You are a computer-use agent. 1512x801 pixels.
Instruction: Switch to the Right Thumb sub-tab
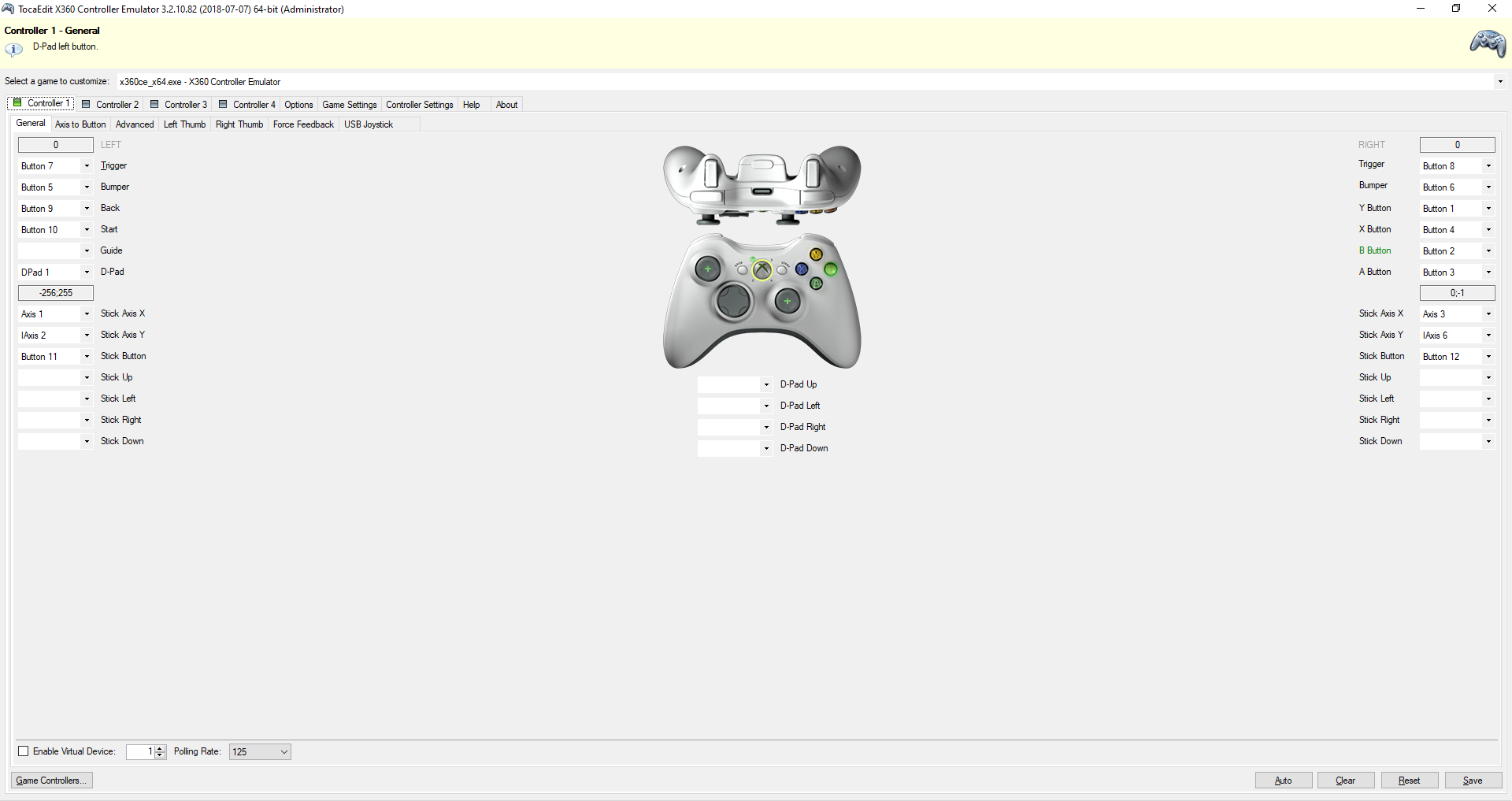[x=239, y=124]
